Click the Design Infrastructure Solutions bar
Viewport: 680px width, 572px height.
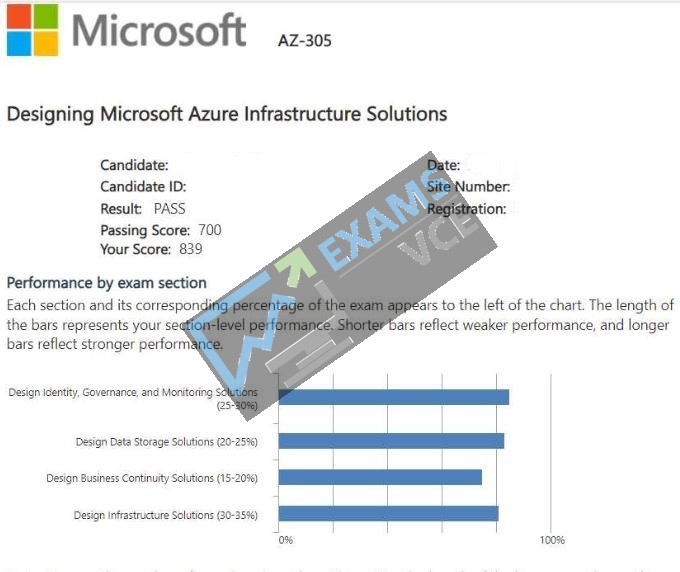click(x=389, y=513)
